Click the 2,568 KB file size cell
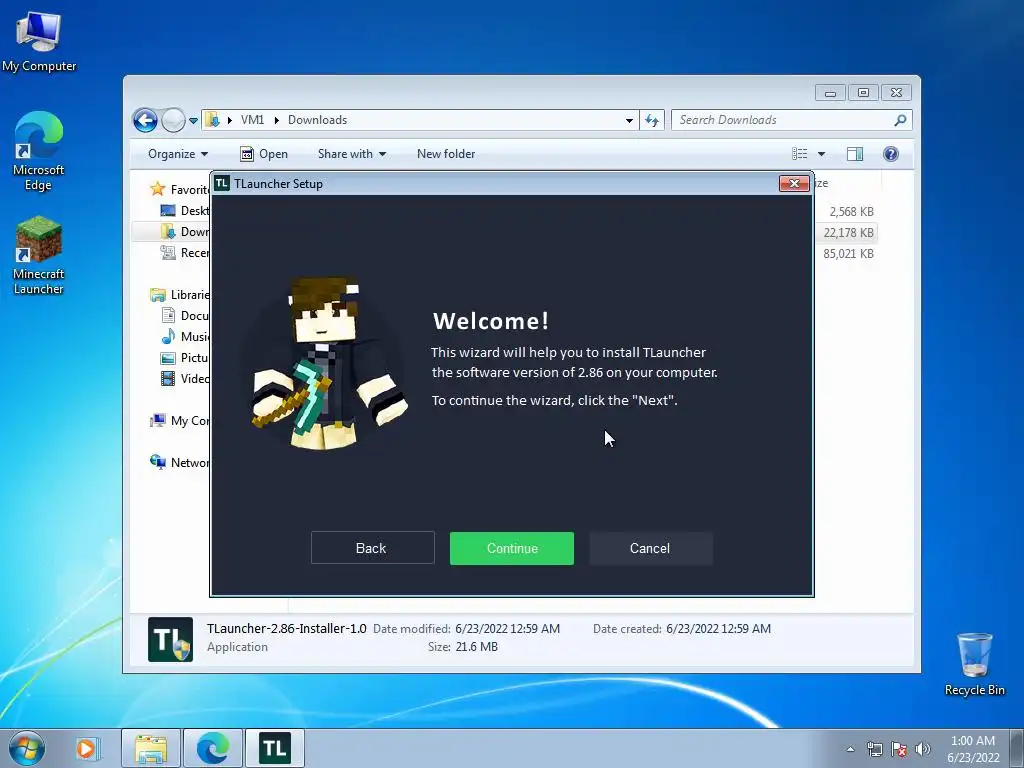 point(852,212)
